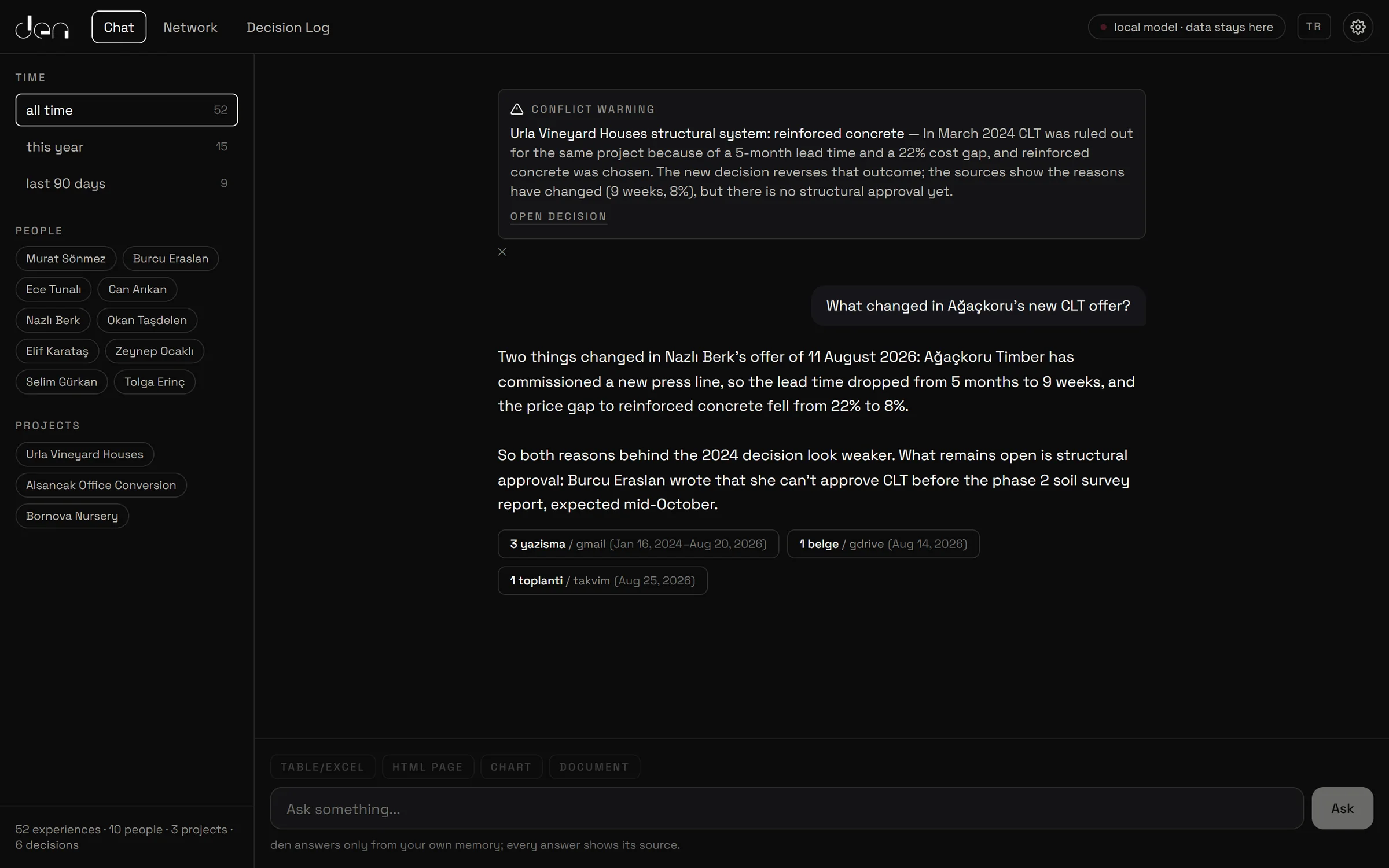Click the OPEN DECISION link

558,216
